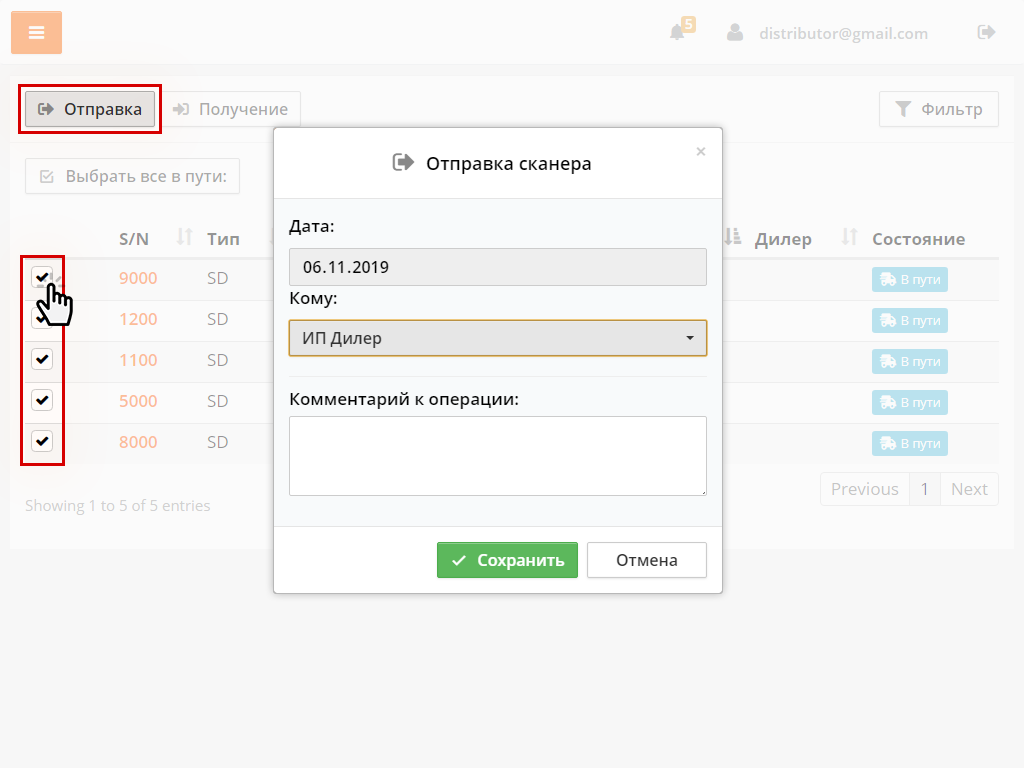This screenshot has height=768, width=1024.
Task: Open the notifications bell
Action: tap(678, 32)
